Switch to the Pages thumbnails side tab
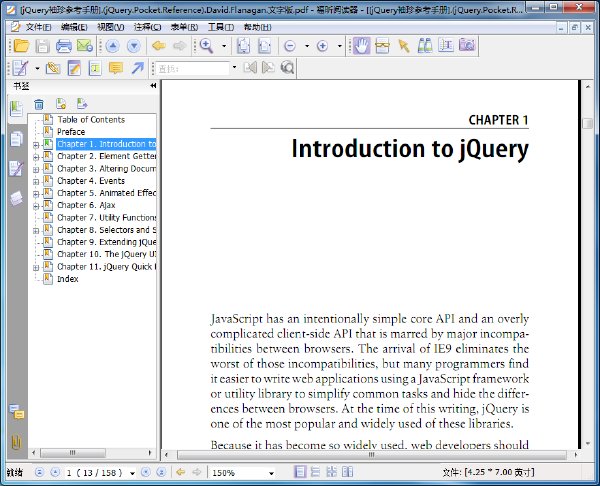The height and width of the screenshot is (486, 600). [16, 139]
